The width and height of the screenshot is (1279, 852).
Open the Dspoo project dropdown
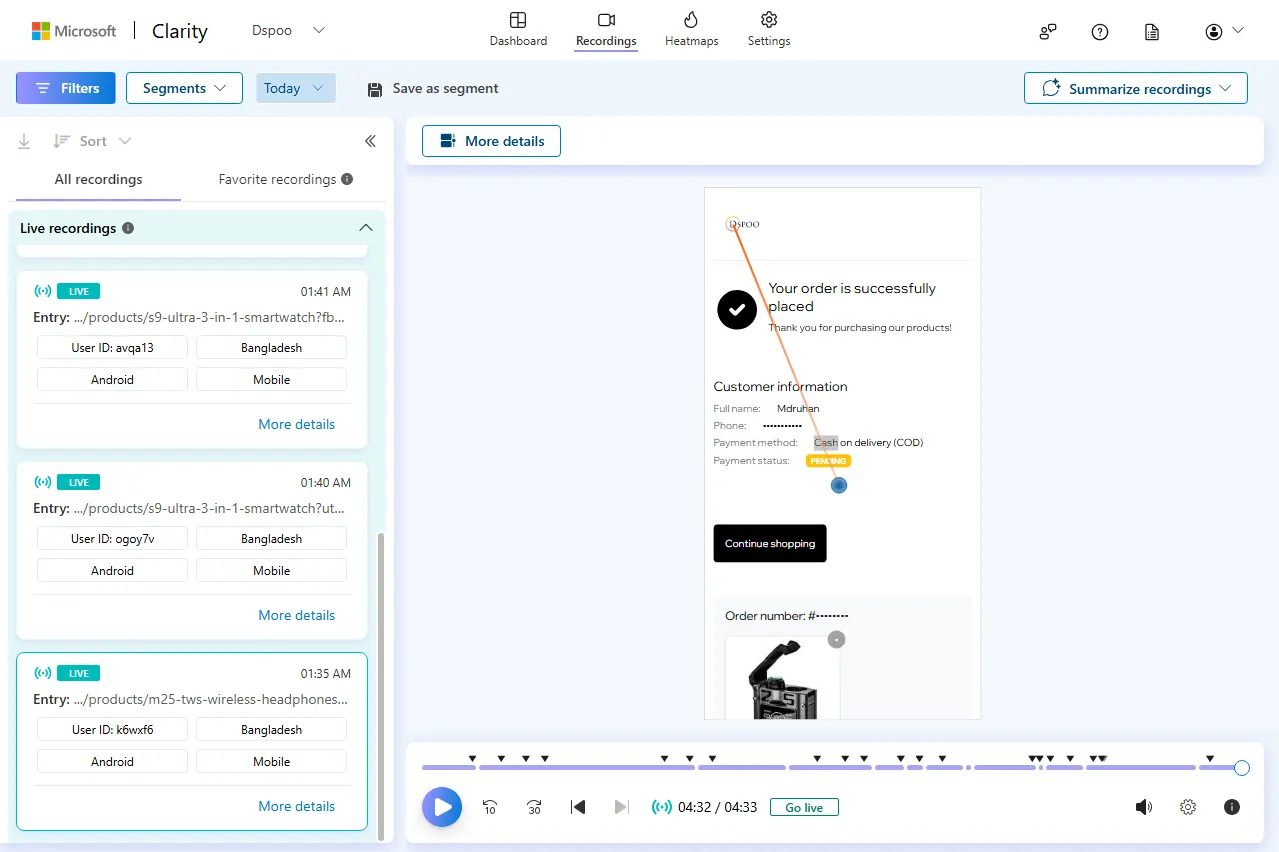pos(288,31)
